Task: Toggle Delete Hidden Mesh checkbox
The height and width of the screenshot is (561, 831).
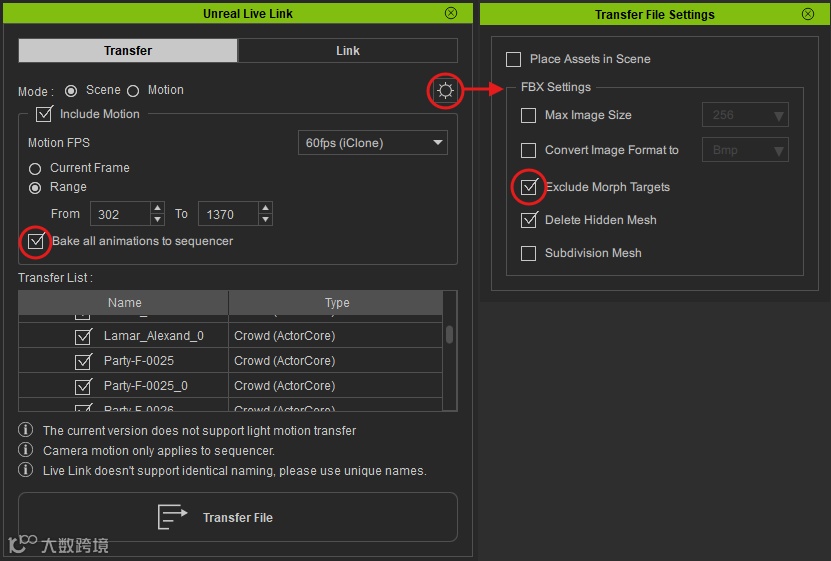Action: pos(529,220)
